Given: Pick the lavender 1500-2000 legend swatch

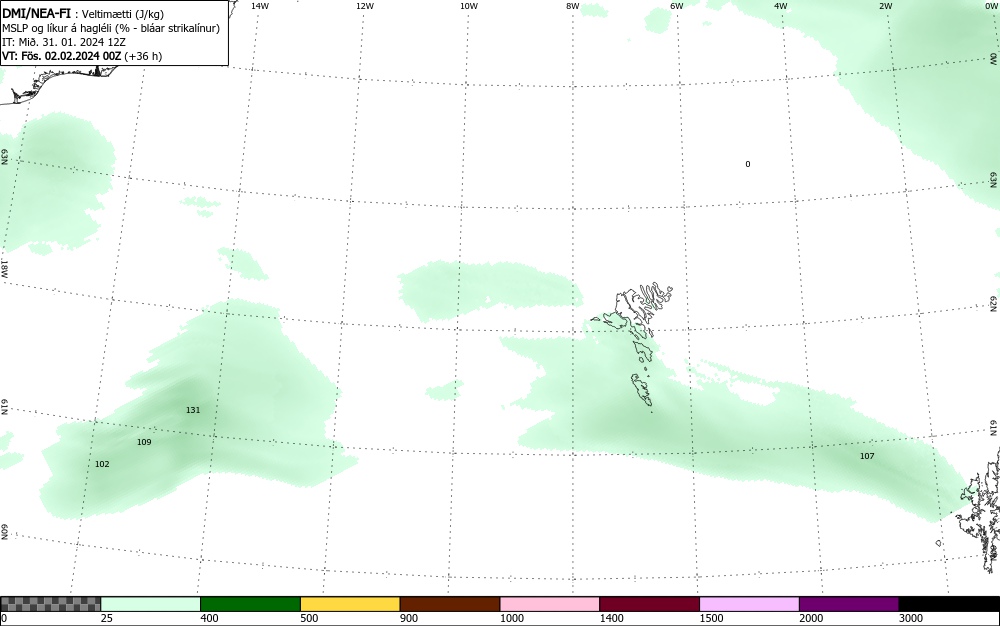Looking at the screenshot, I should tap(749, 604).
